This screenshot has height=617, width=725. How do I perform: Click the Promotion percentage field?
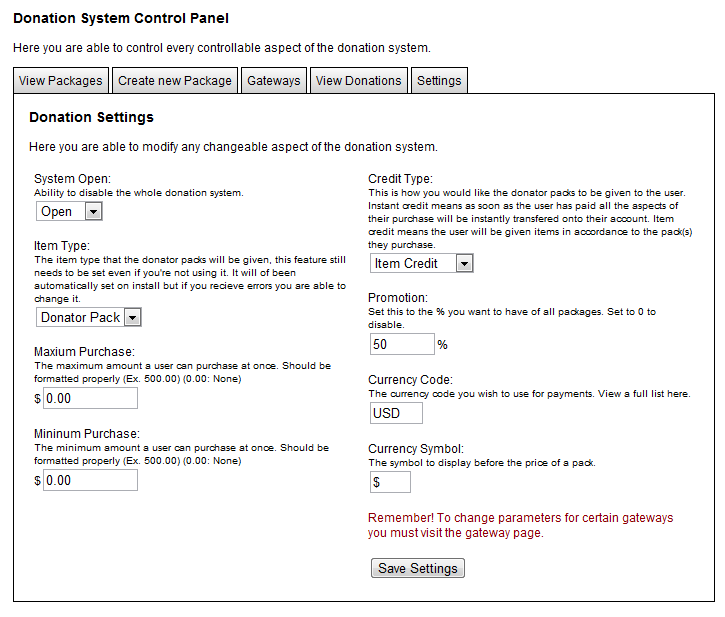(402, 344)
